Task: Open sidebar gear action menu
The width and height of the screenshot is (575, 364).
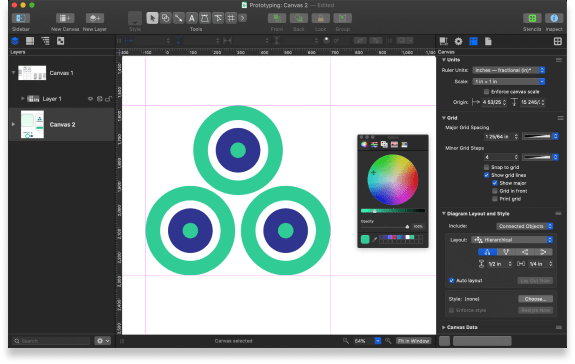Action: click(x=102, y=341)
